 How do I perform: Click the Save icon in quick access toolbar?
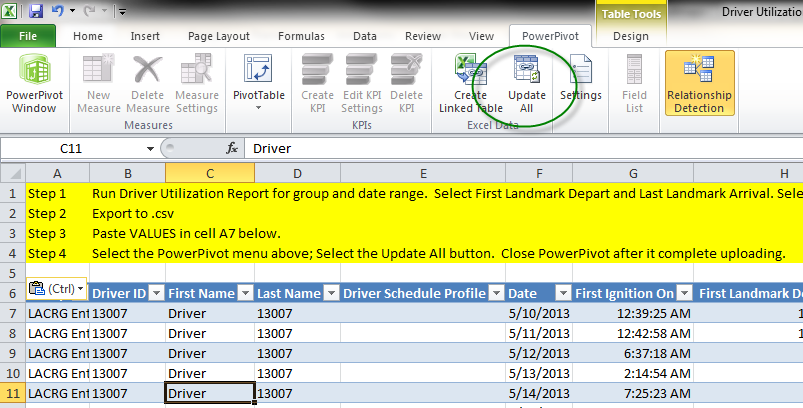(x=37, y=12)
